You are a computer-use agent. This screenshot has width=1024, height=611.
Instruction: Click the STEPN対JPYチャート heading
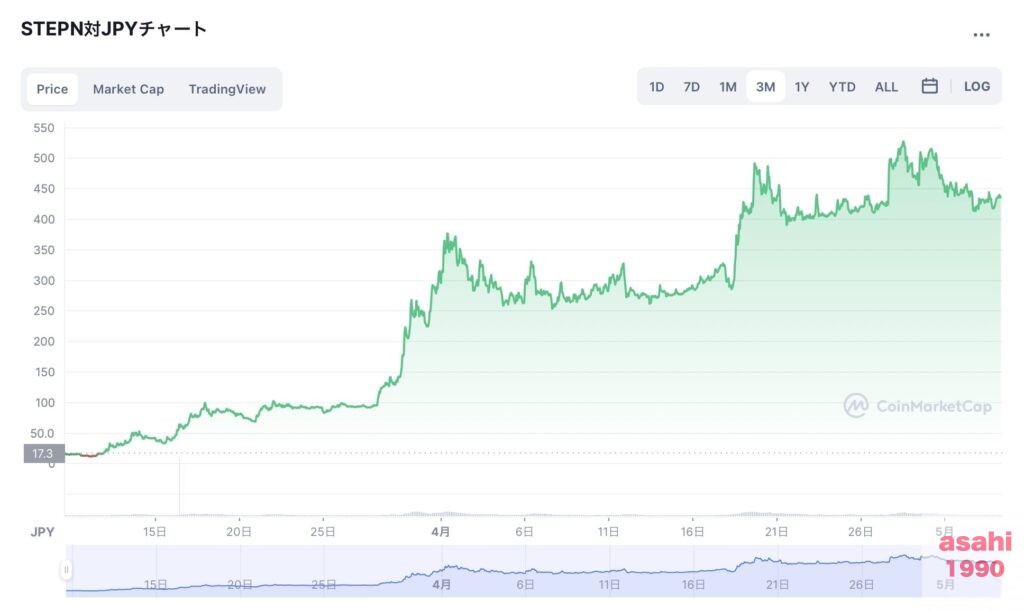point(114,29)
